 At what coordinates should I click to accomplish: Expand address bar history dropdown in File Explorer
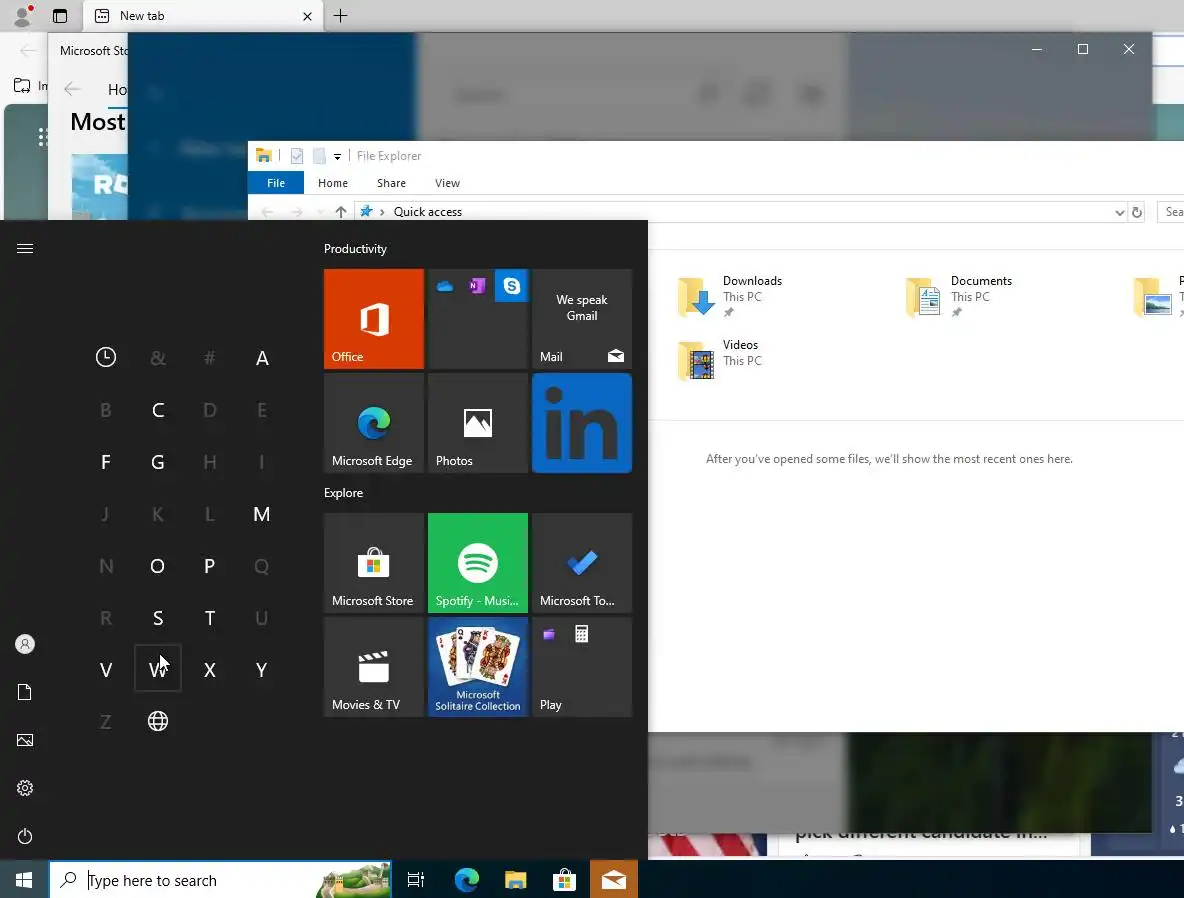tap(1119, 212)
